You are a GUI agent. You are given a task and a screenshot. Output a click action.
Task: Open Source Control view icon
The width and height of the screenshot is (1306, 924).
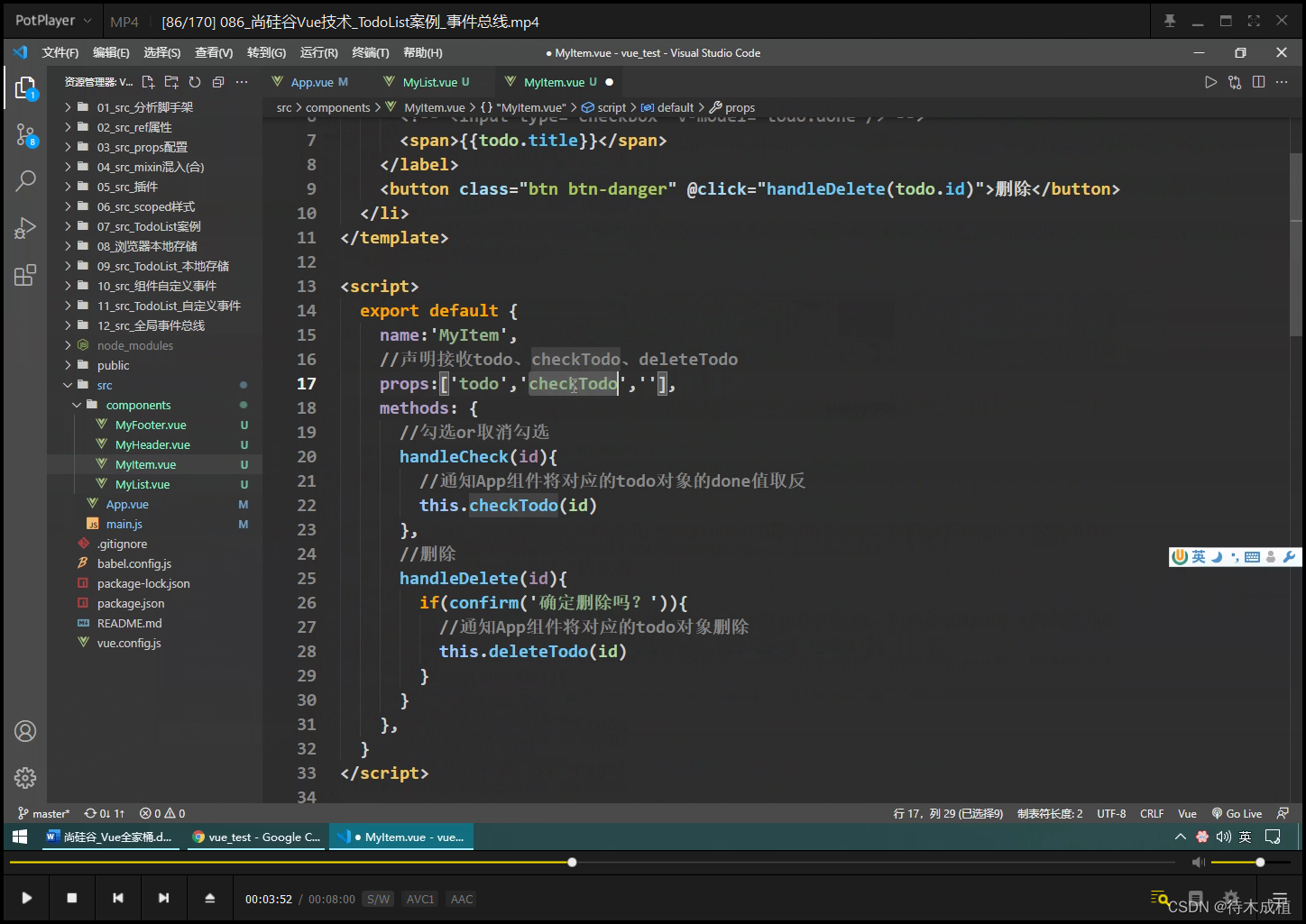(25, 135)
